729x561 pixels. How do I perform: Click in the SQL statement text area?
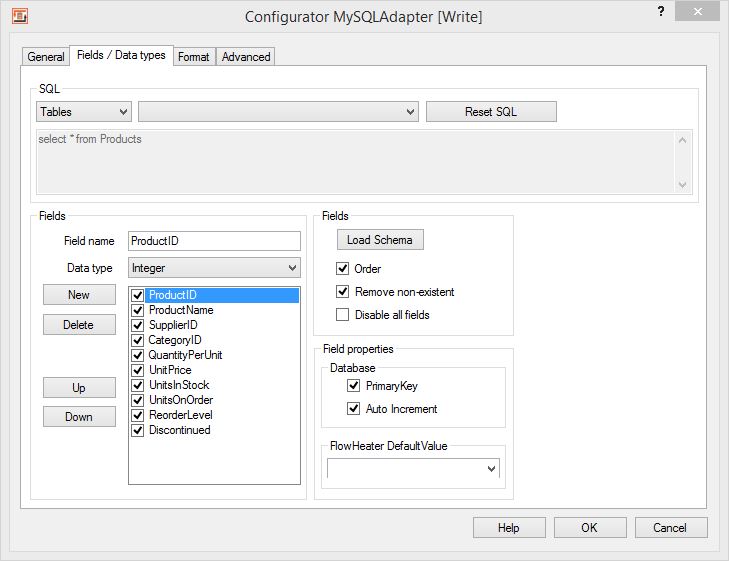click(356, 162)
